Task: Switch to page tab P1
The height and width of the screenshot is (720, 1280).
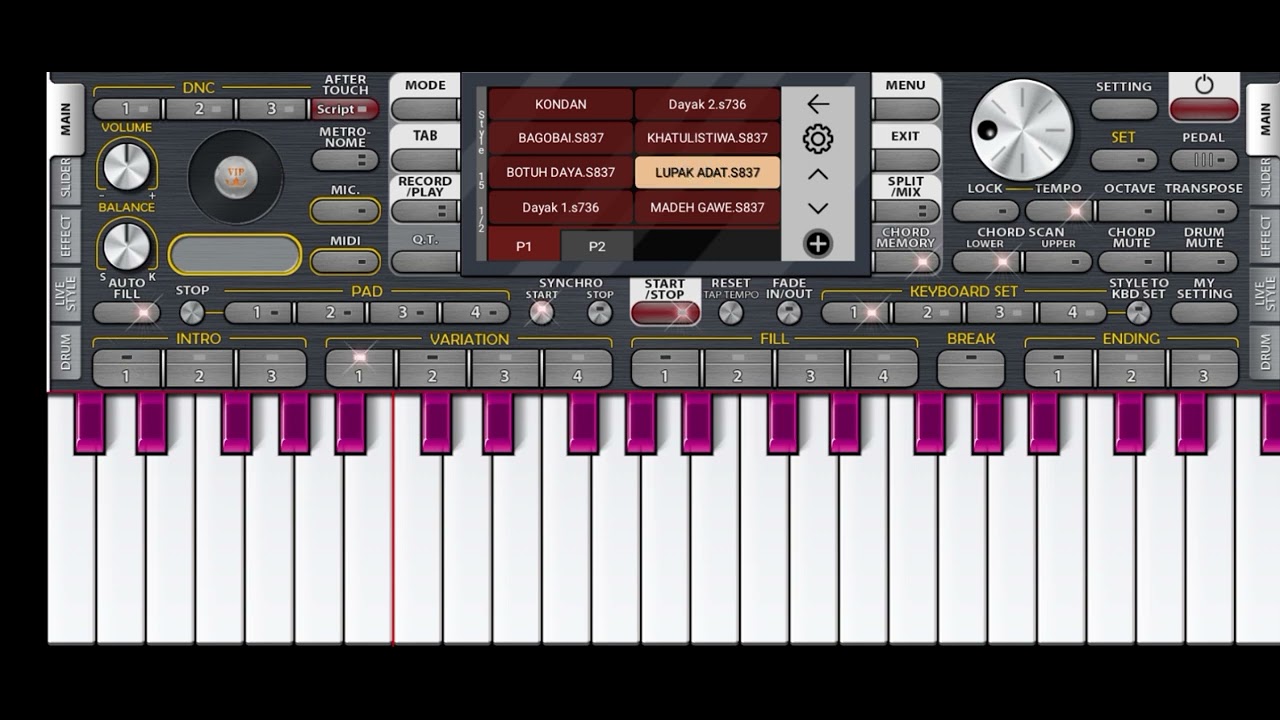Action: pyautogui.click(x=524, y=246)
